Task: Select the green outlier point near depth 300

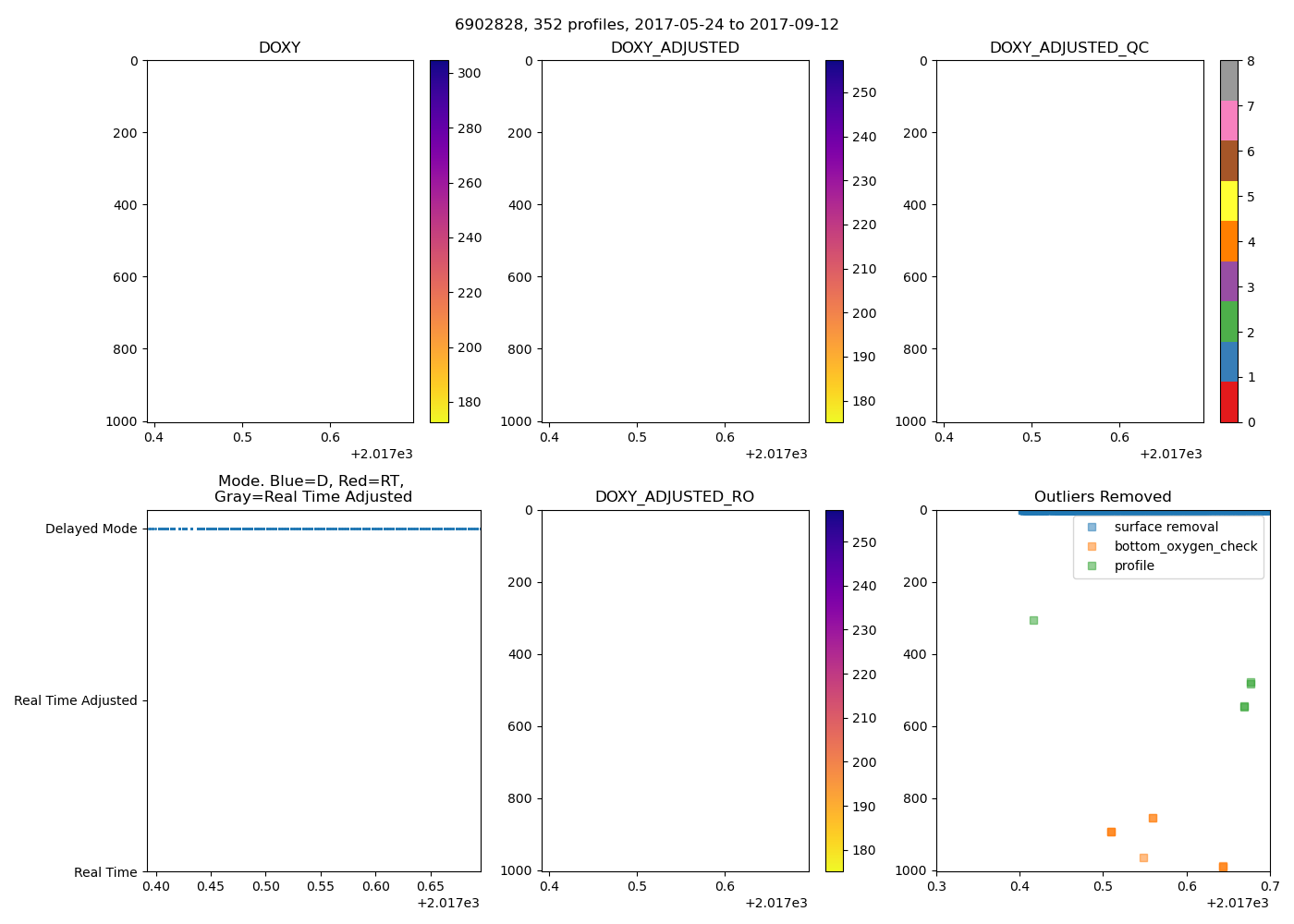Action: [x=1033, y=620]
